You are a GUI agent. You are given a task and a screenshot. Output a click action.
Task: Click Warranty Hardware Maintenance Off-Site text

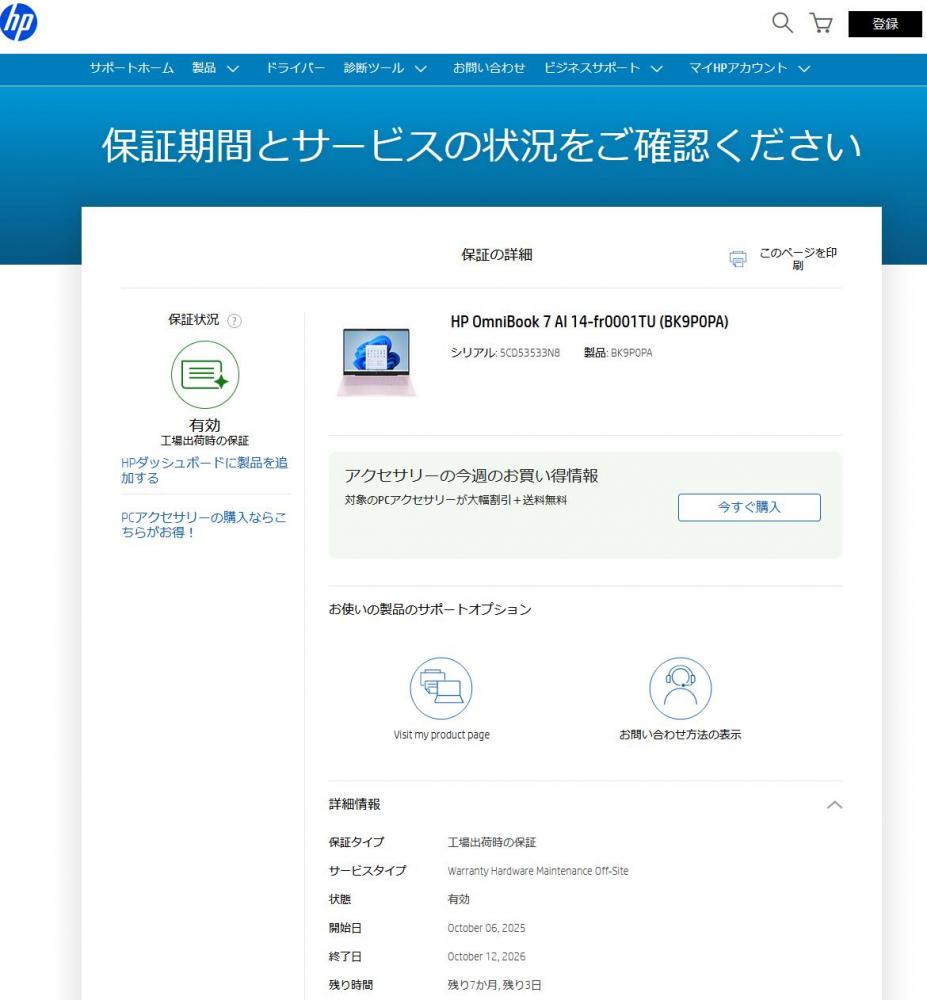[538, 871]
